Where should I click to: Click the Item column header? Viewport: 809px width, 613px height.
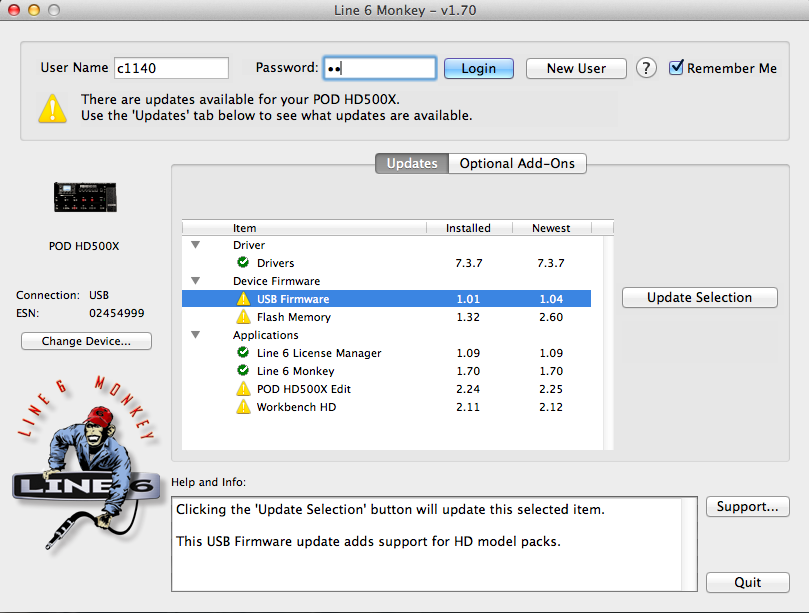click(304, 228)
